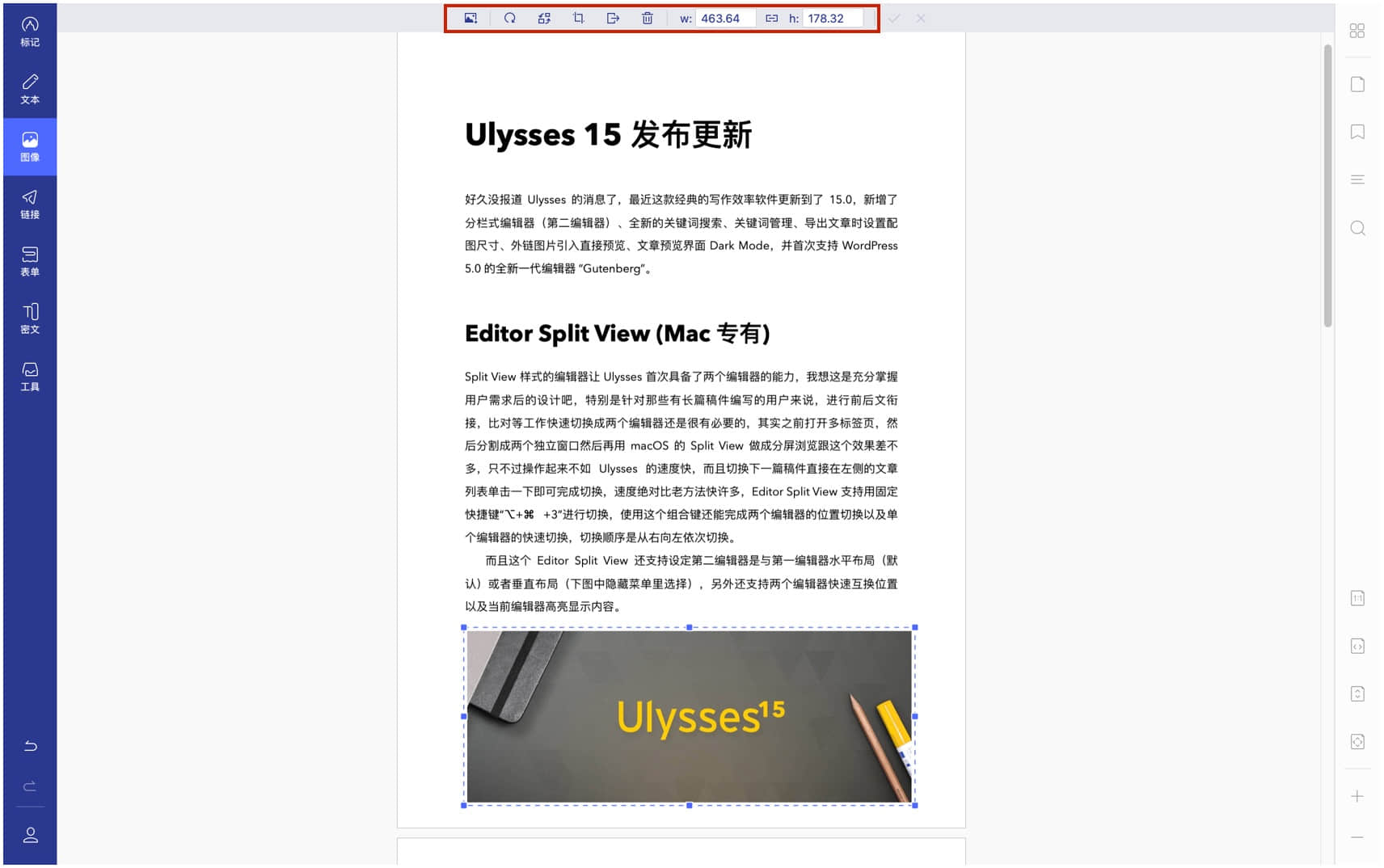Select the crop image tool
Image resolution: width=1384 pixels, height=868 pixels.
tap(578, 18)
